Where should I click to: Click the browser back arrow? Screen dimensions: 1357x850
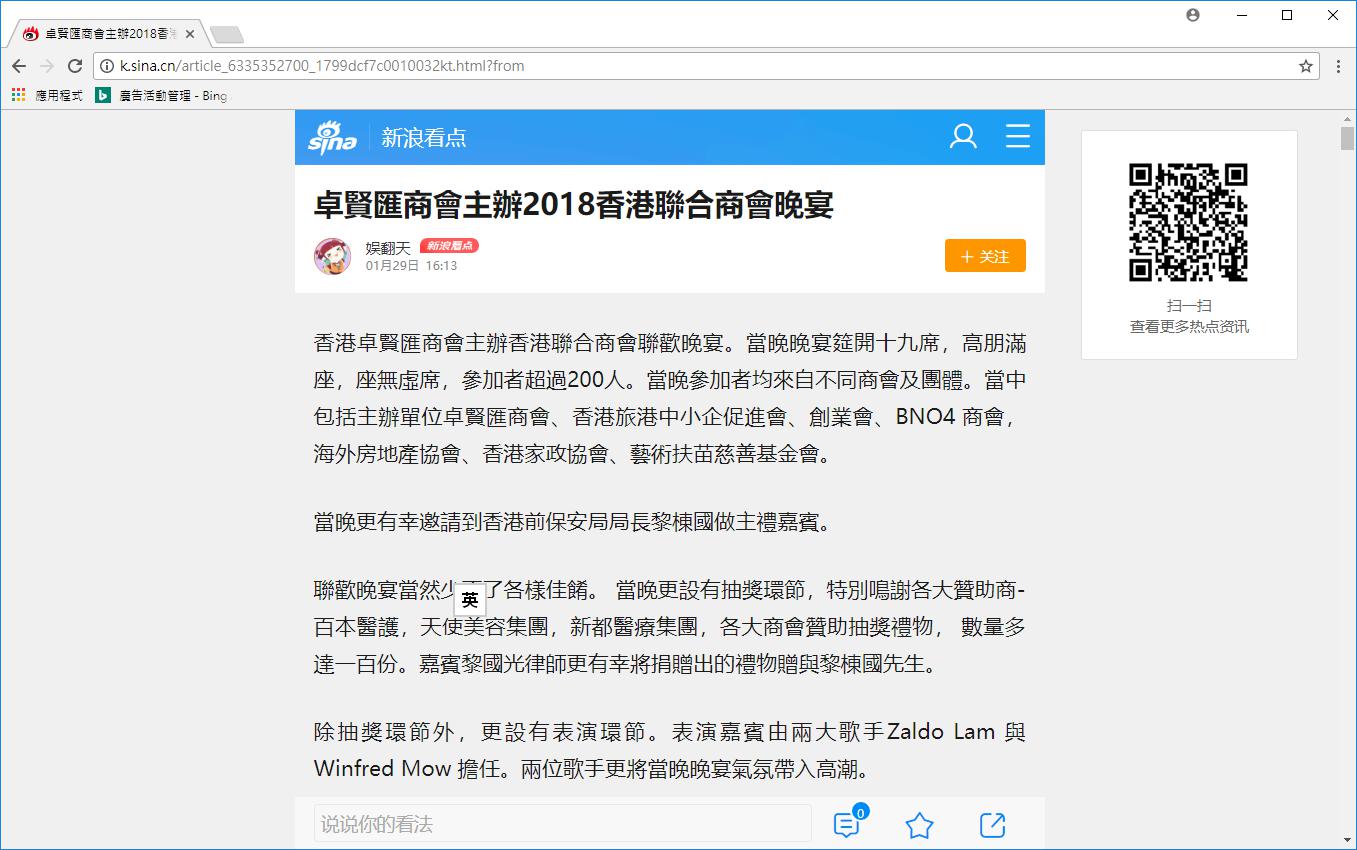19,66
